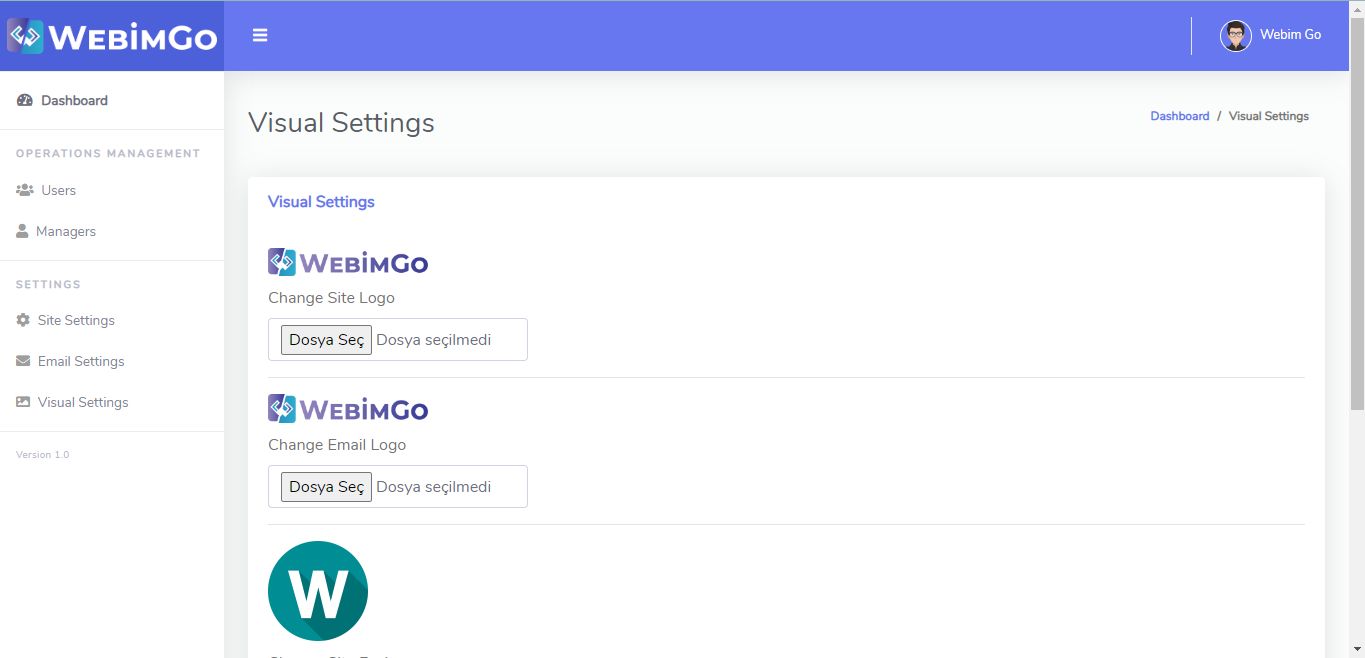The height and width of the screenshot is (658, 1365).
Task: Click Dosya Seç for site logo
Action: coord(326,340)
